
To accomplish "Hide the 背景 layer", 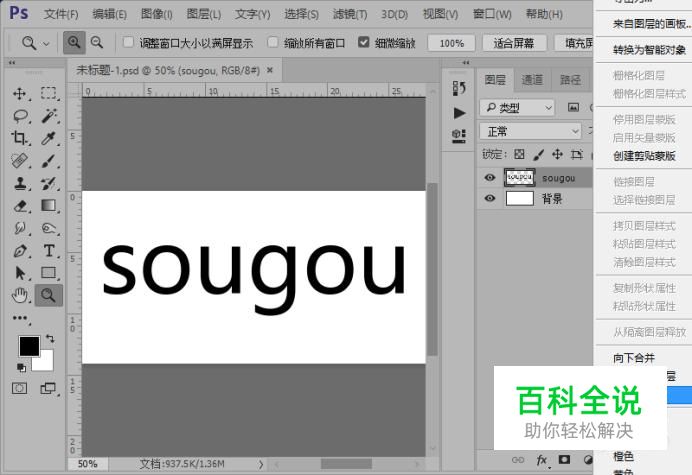I will tap(489, 198).
